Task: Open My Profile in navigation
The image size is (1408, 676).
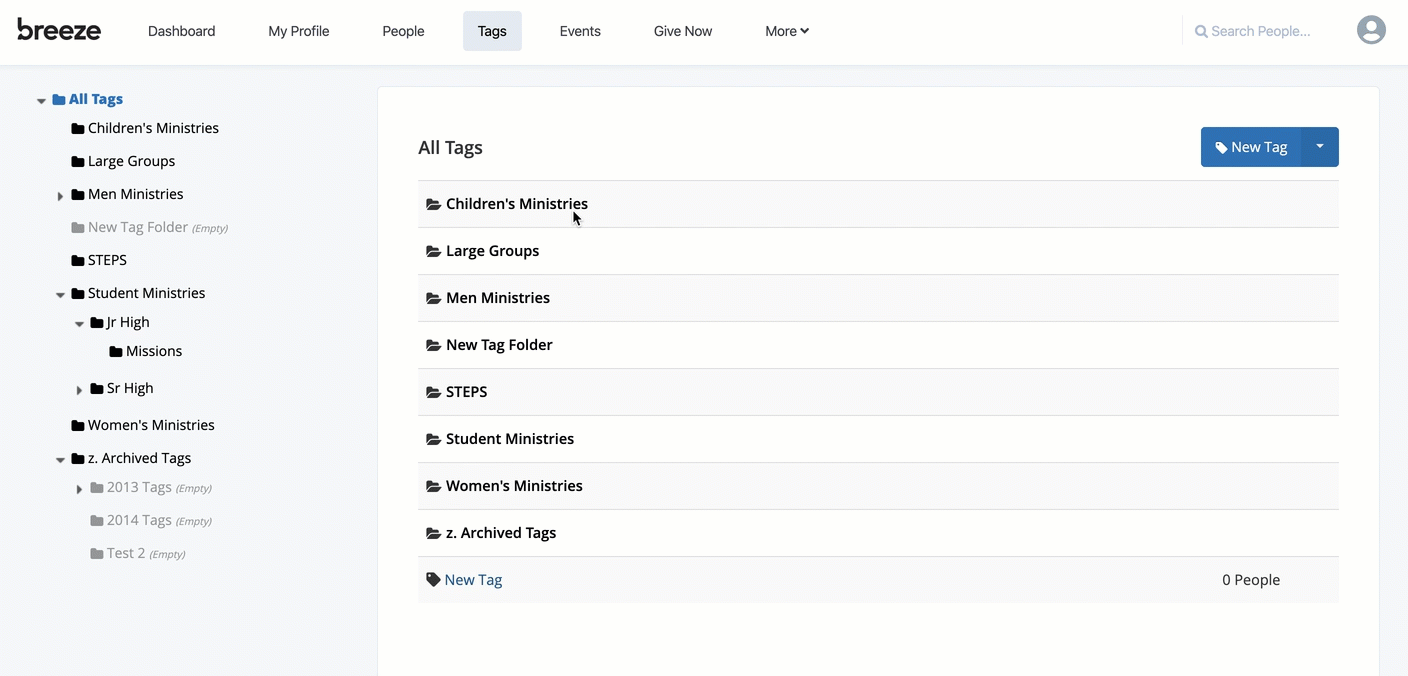Action: tap(299, 31)
